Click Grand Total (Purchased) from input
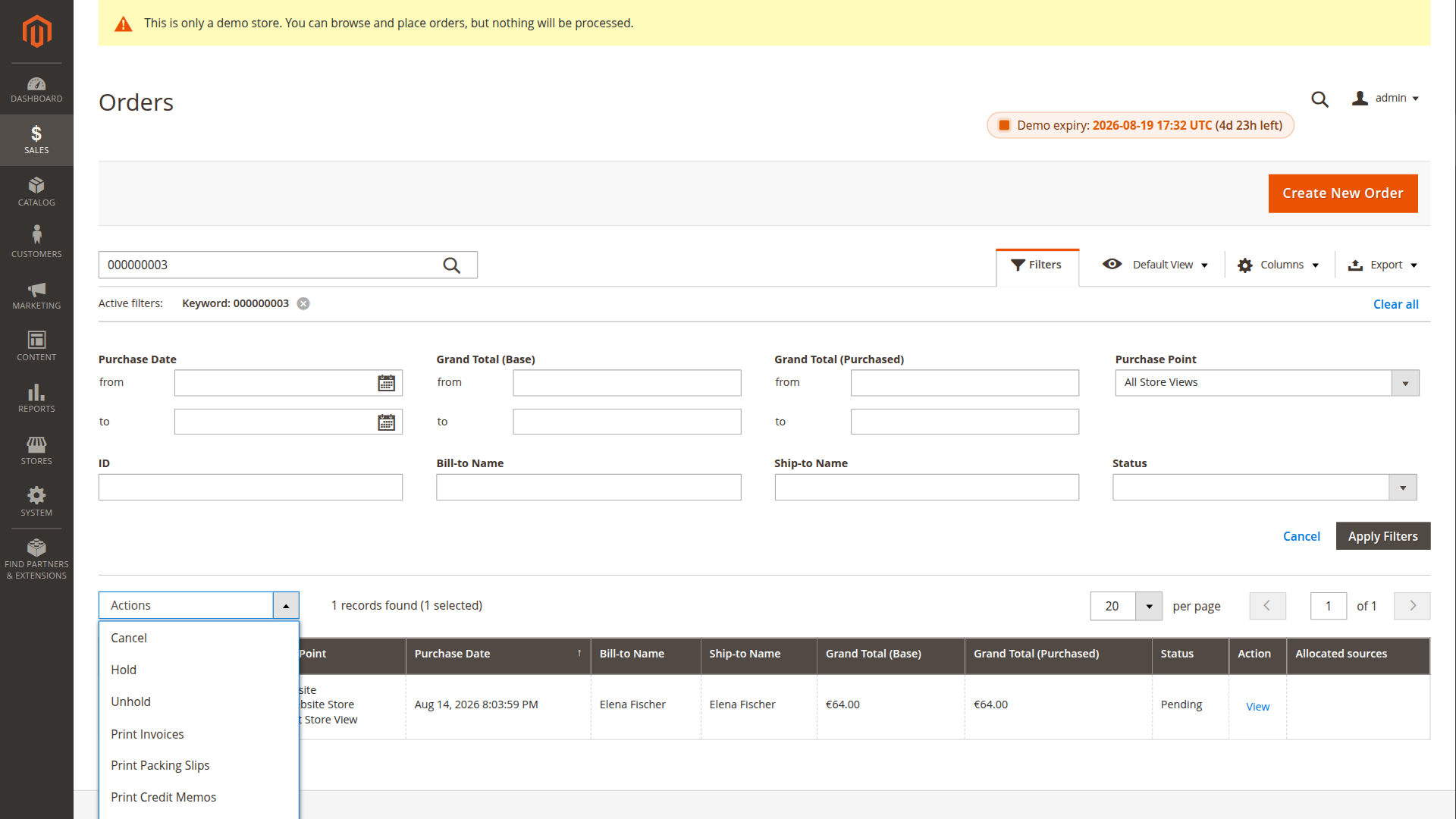 pyautogui.click(x=965, y=383)
